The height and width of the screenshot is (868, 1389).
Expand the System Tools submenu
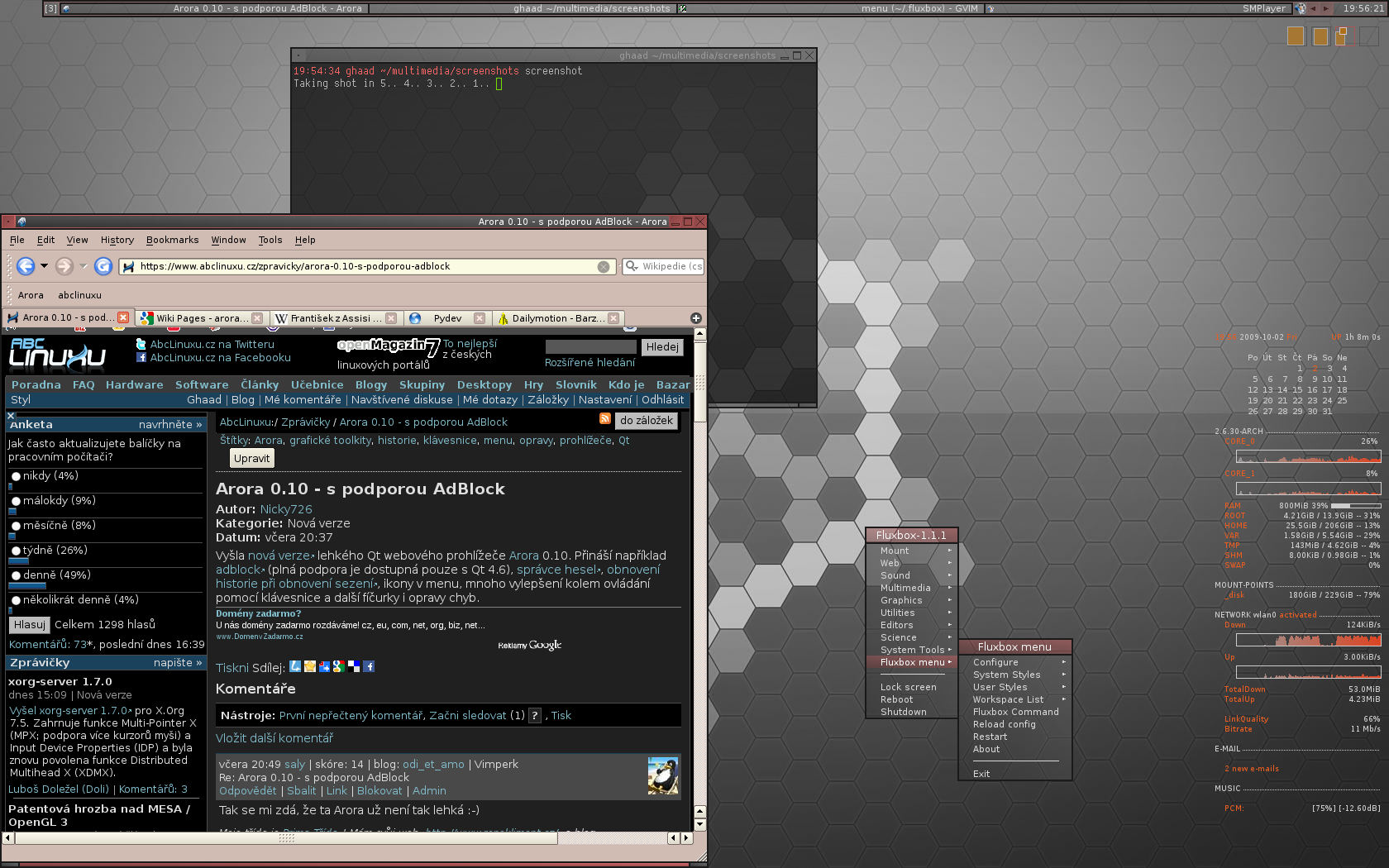click(x=913, y=650)
